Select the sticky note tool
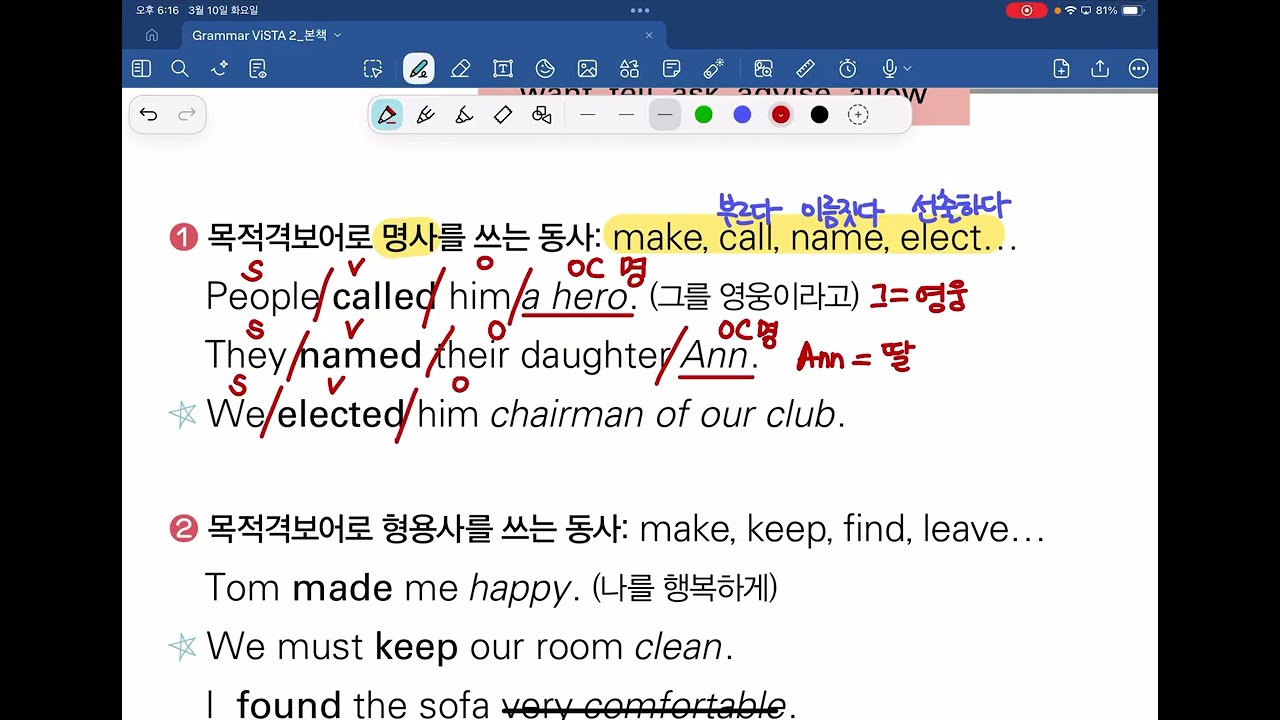The image size is (1280, 720). 672,69
